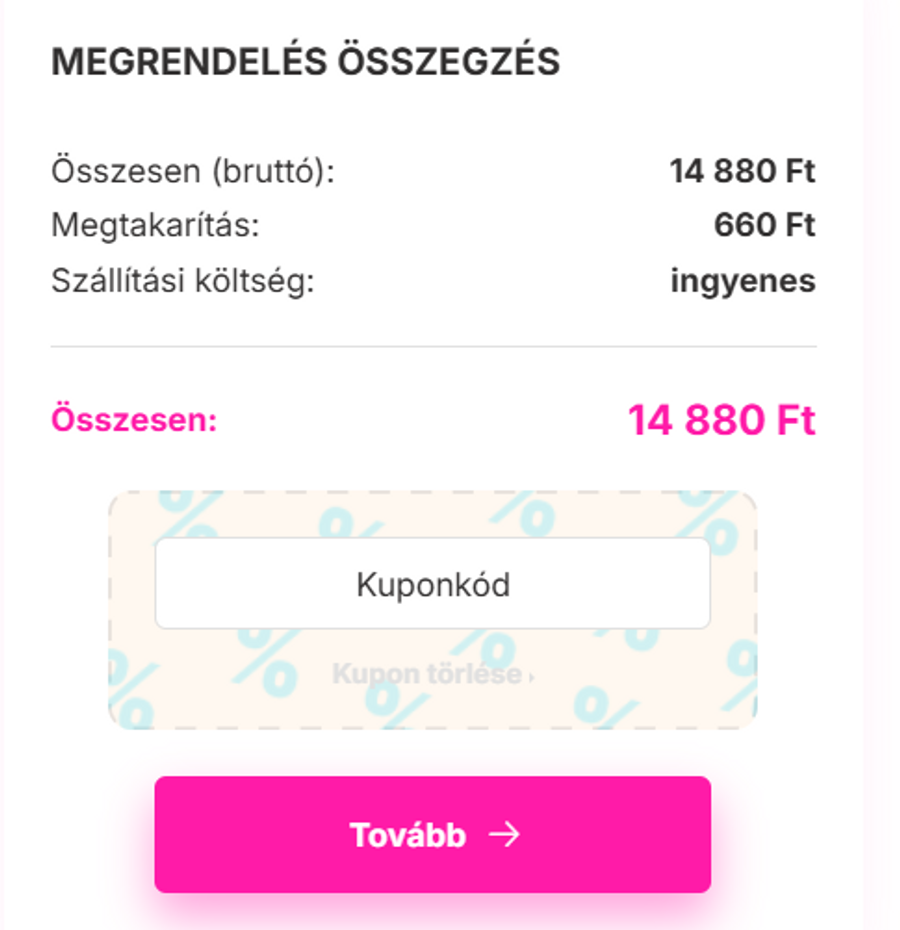Click the MEGRENDELÉS ÖSSZEGZÉS heading
The width and height of the screenshot is (900, 930).
pyautogui.click(x=307, y=60)
